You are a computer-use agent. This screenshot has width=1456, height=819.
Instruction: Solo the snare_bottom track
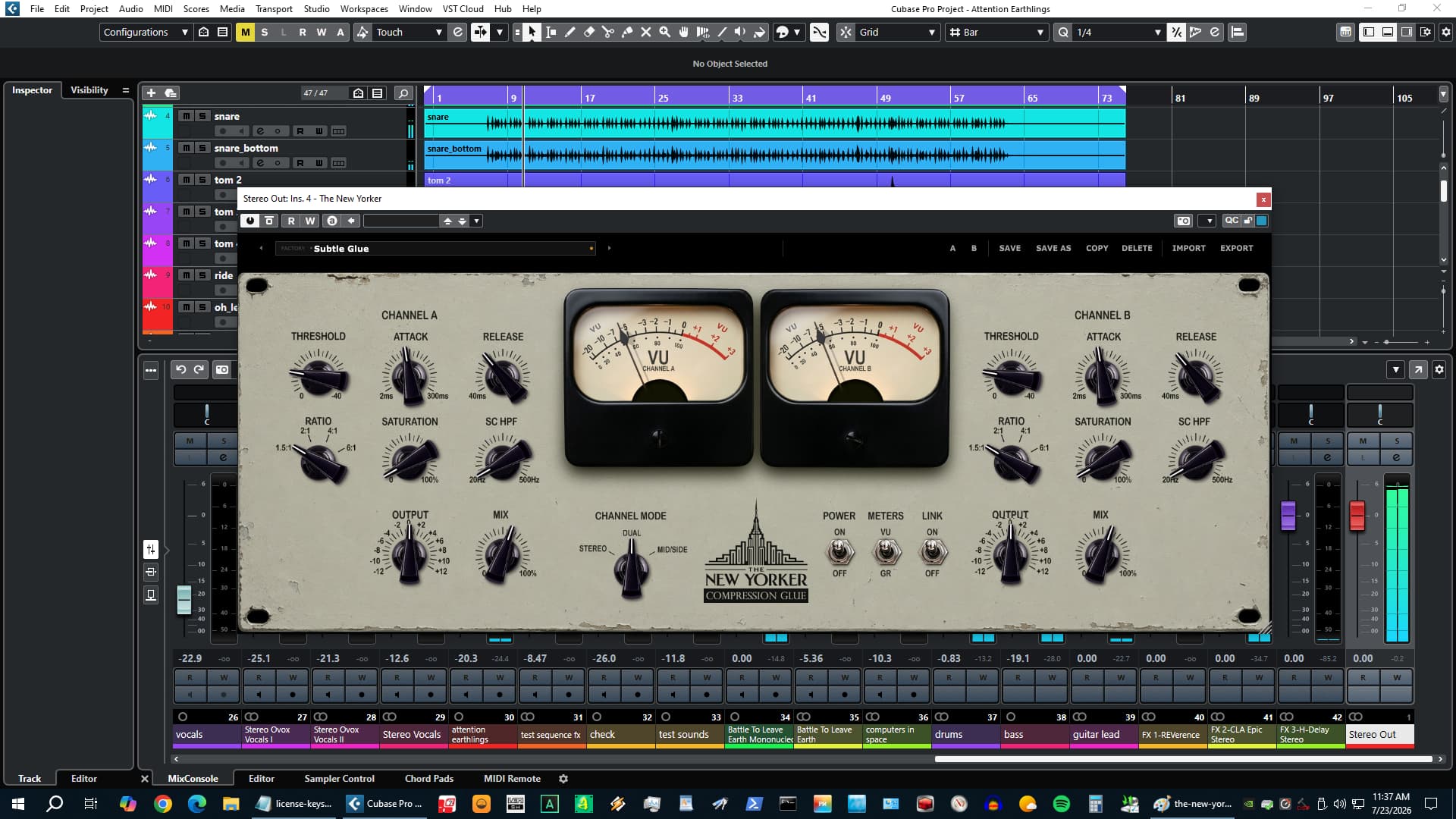pyautogui.click(x=202, y=148)
